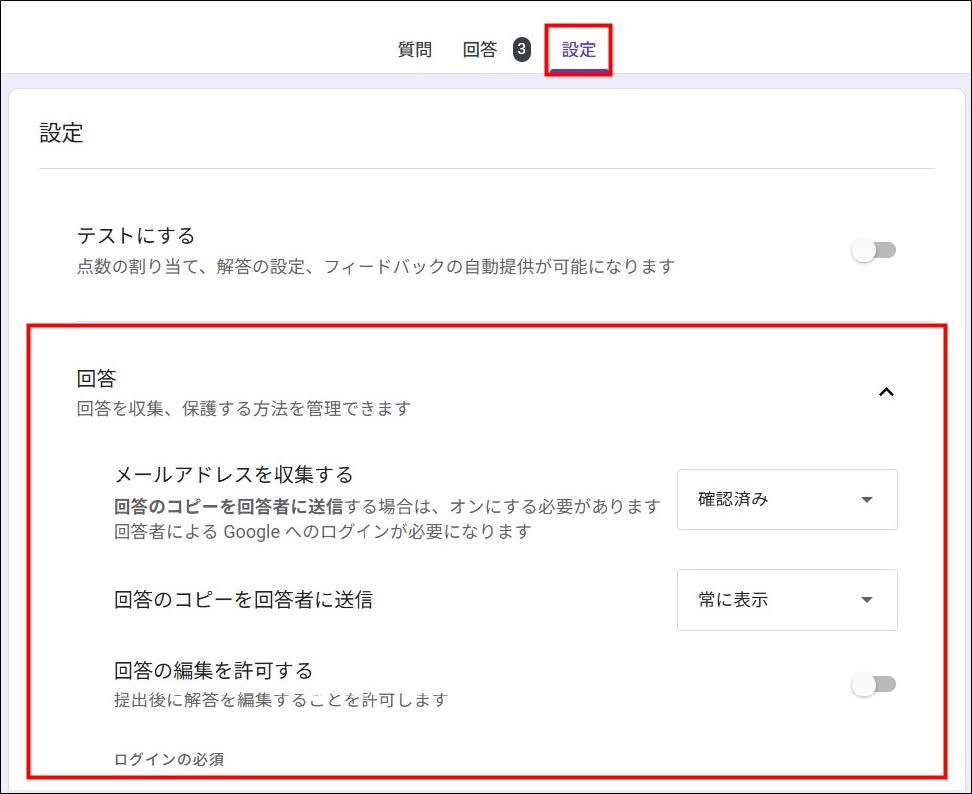Viewport: 972px width, 794px height.
Task: Click the arrow on the 確認済み dropdown
Action: tap(866, 500)
